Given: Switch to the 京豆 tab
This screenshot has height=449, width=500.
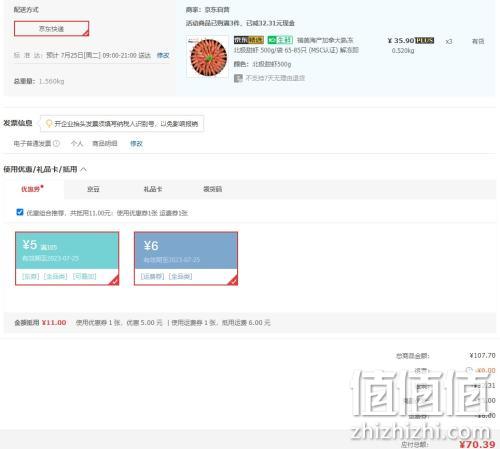Looking at the screenshot, I should (x=93, y=189).
